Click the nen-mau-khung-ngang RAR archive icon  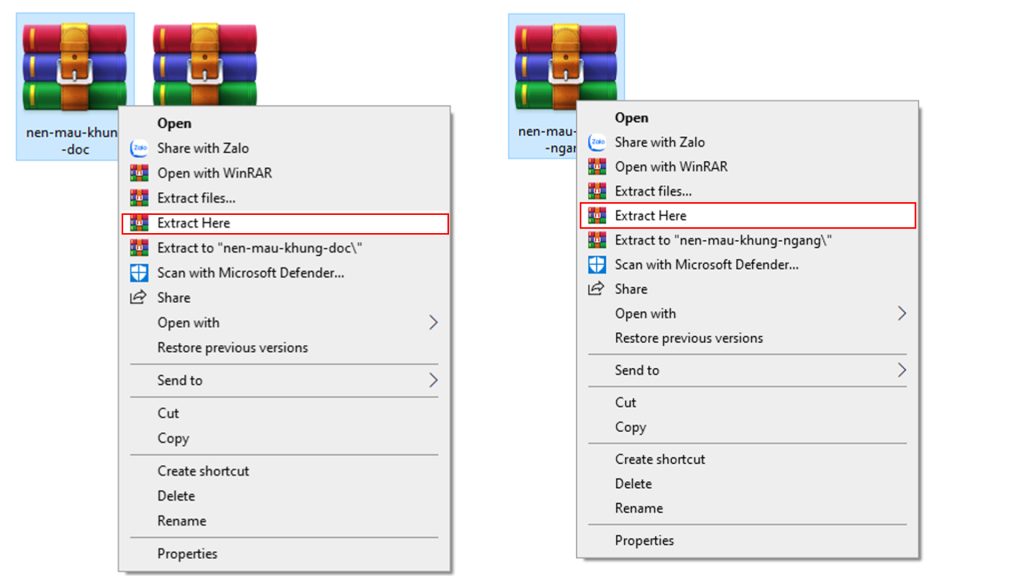pos(547,66)
